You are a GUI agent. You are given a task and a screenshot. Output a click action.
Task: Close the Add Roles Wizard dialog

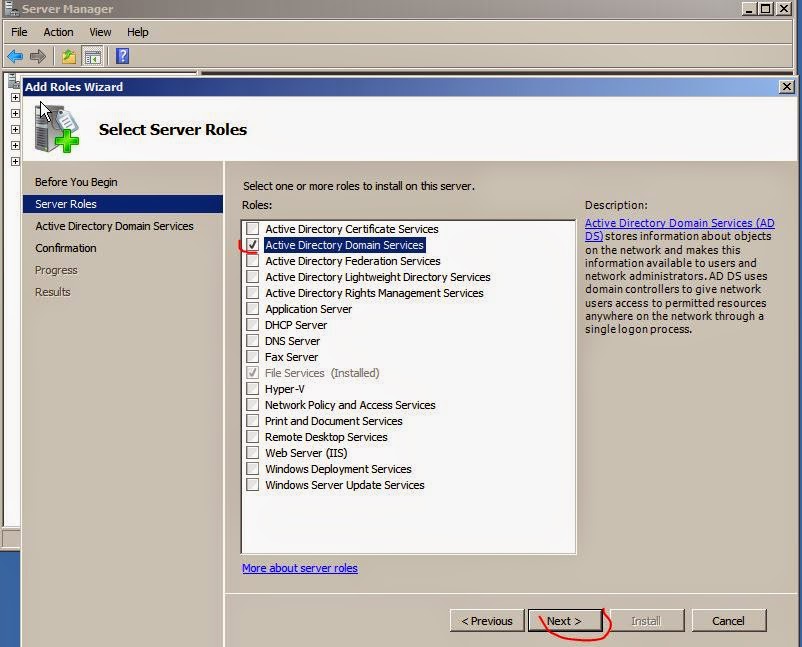click(x=786, y=87)
